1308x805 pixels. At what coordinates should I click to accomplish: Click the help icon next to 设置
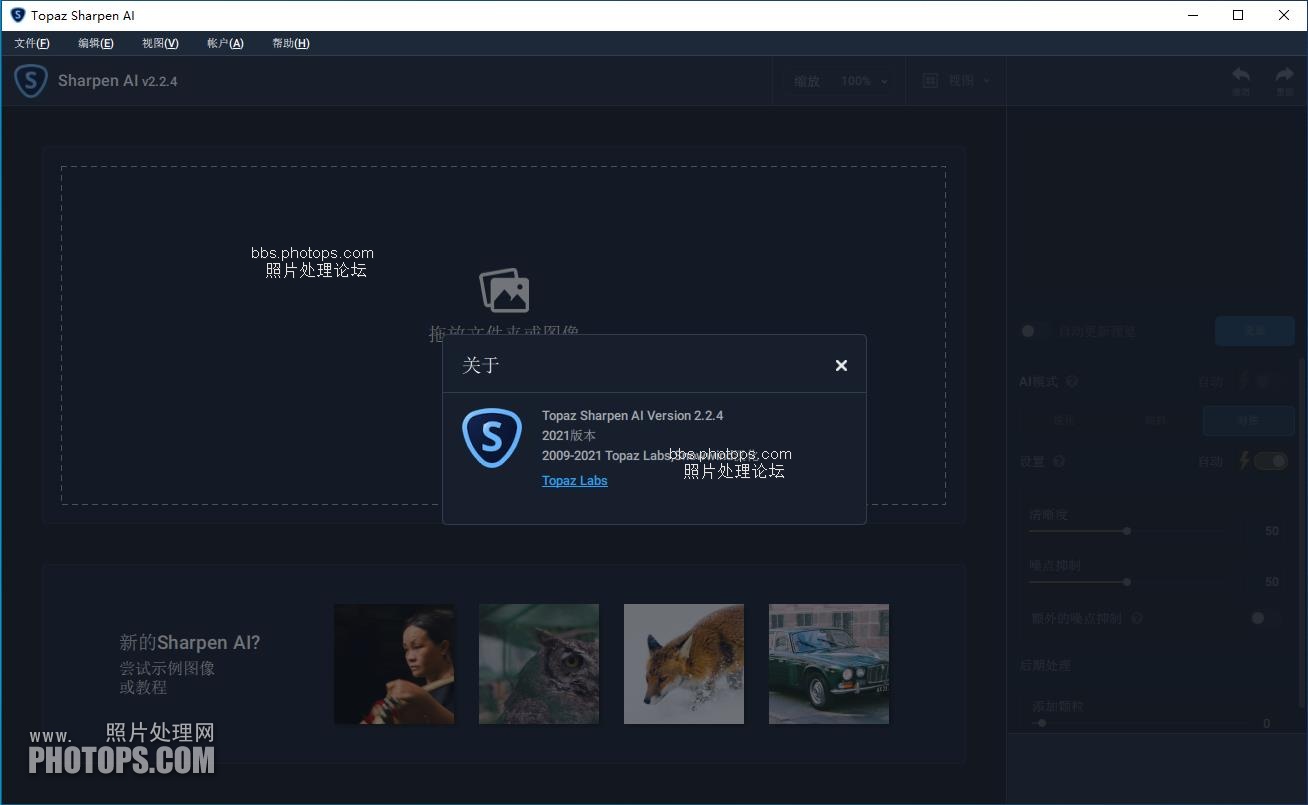click(x=1059, y=462)
